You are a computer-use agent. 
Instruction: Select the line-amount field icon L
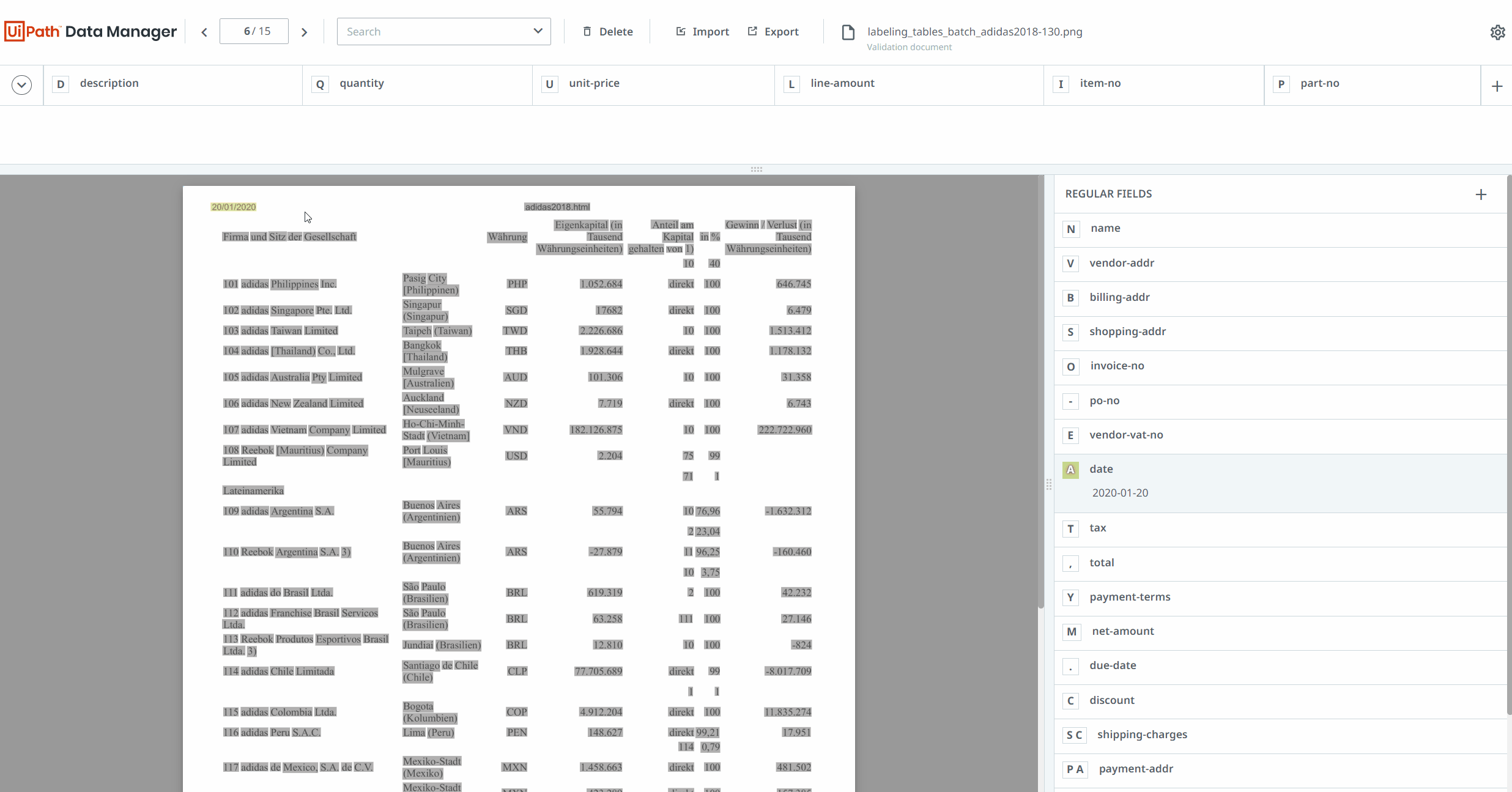pyautogui.click(x=791, y=84)
